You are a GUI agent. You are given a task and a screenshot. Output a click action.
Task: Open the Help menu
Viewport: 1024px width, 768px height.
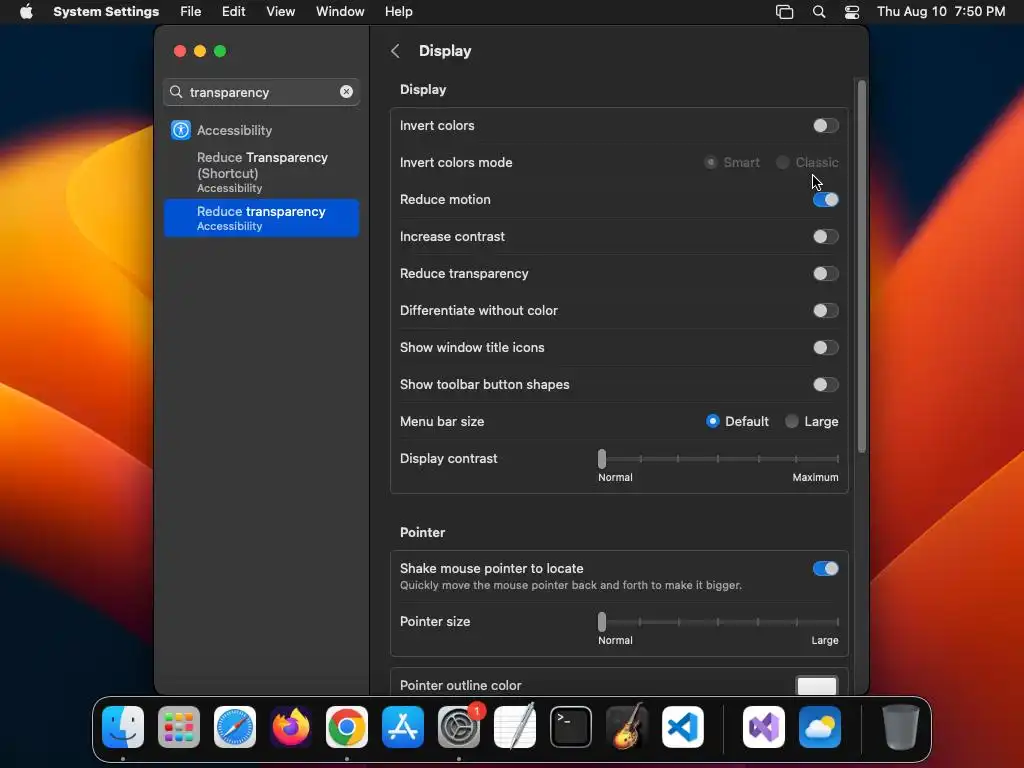[x=398, y=12]
